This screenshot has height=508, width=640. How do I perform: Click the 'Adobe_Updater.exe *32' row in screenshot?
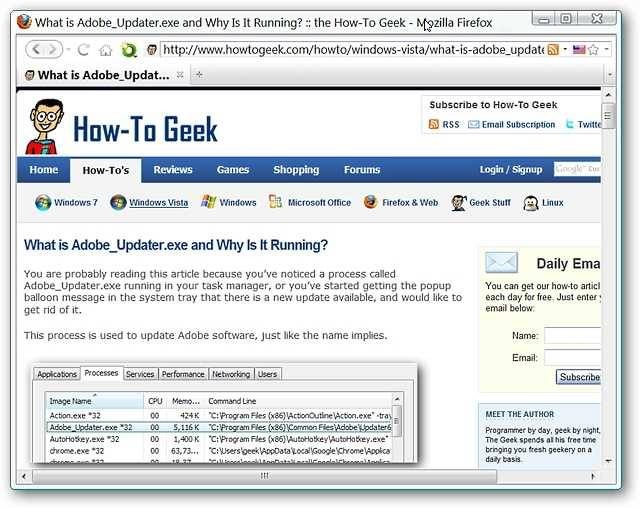coord(220,427)
